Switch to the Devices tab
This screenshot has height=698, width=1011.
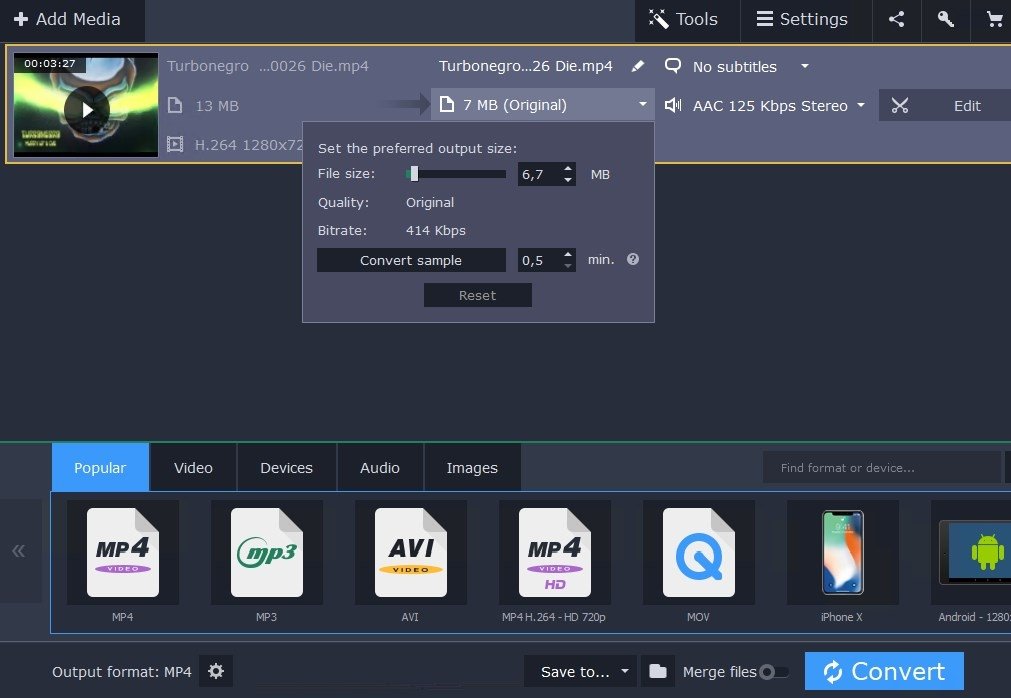286,467
